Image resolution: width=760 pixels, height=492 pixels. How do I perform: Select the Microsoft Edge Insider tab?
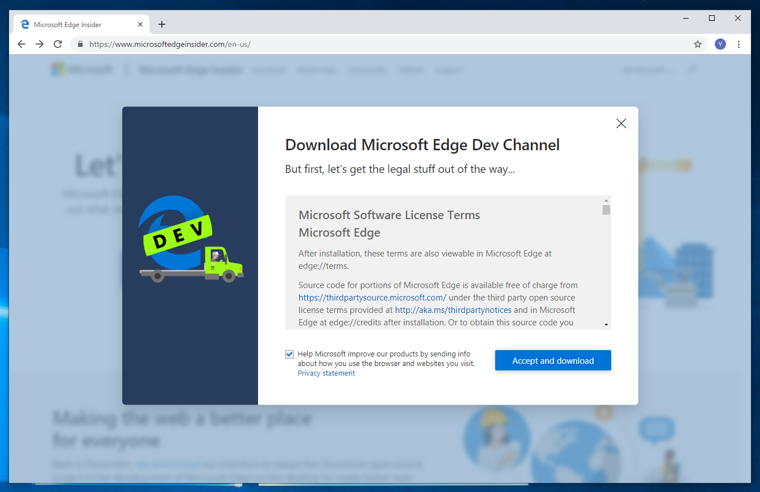pyautogui.click(x=81, y=24)
